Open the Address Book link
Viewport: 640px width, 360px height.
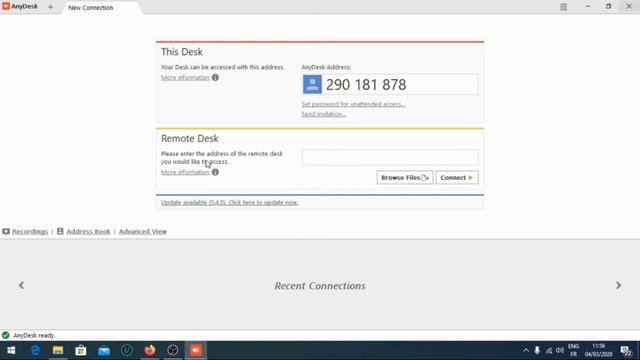tap(88, 231)
